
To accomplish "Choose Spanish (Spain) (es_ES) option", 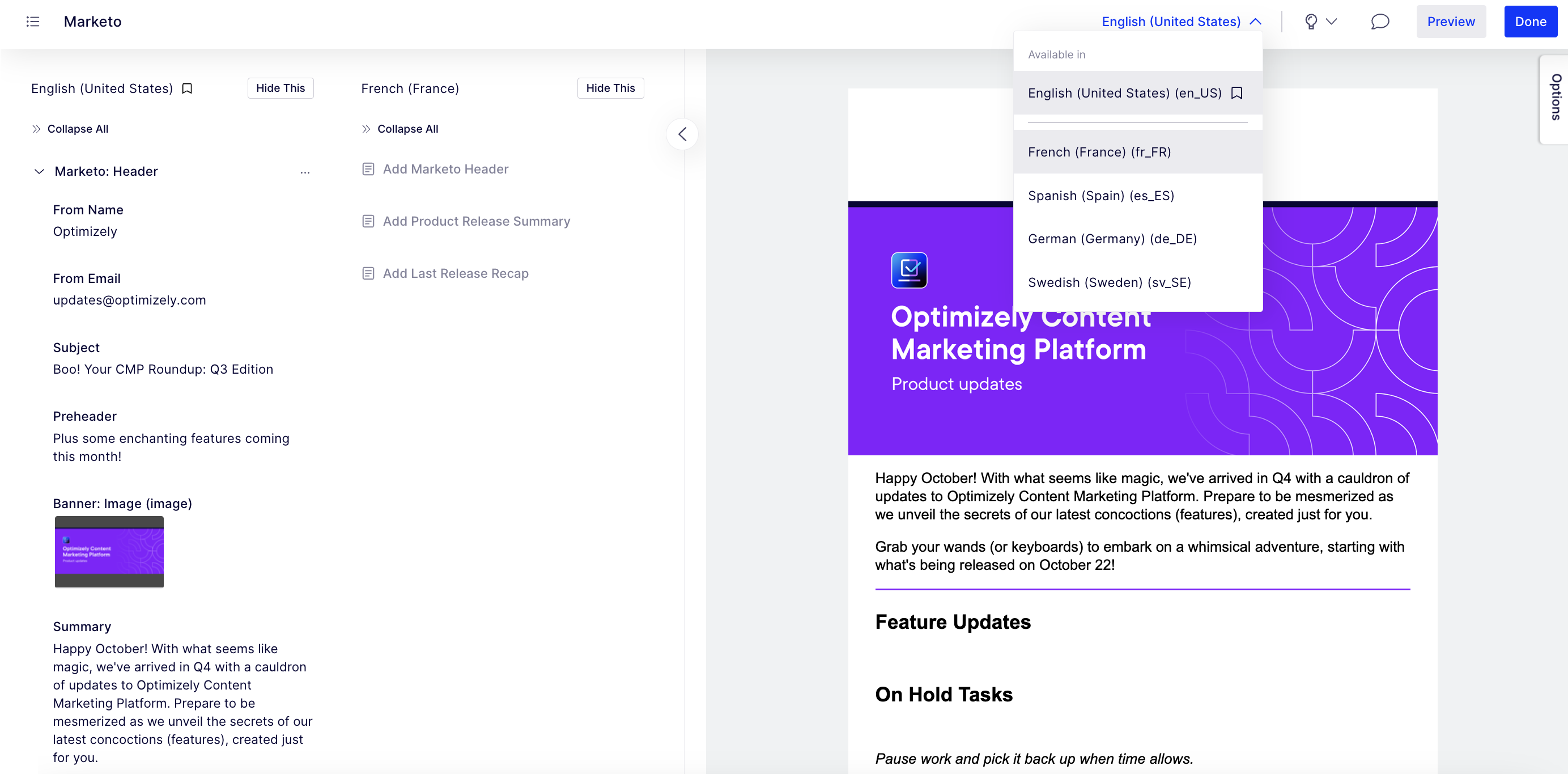I will click(x=1137, y=196).
